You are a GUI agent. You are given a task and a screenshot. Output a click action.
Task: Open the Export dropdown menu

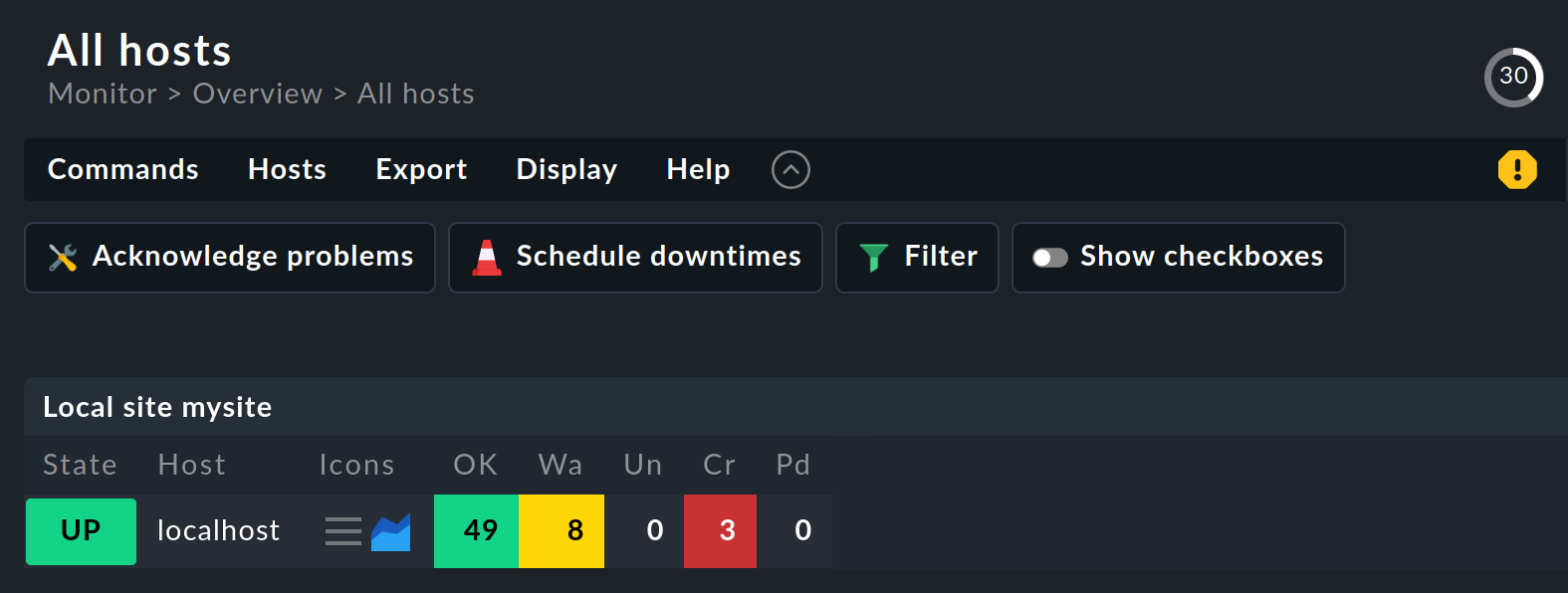point(421,169)
